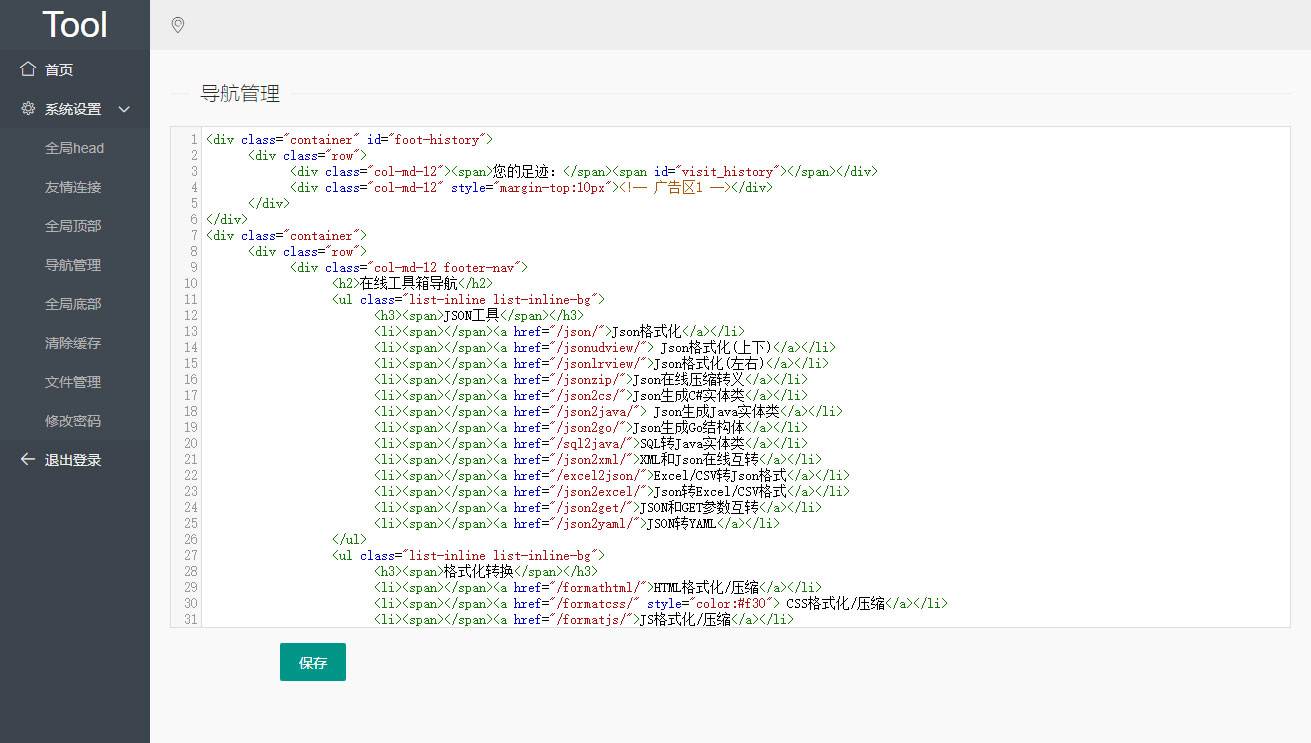Click the location pin icon in top bar
The image size is (1311, 743).
coord(178,25)
